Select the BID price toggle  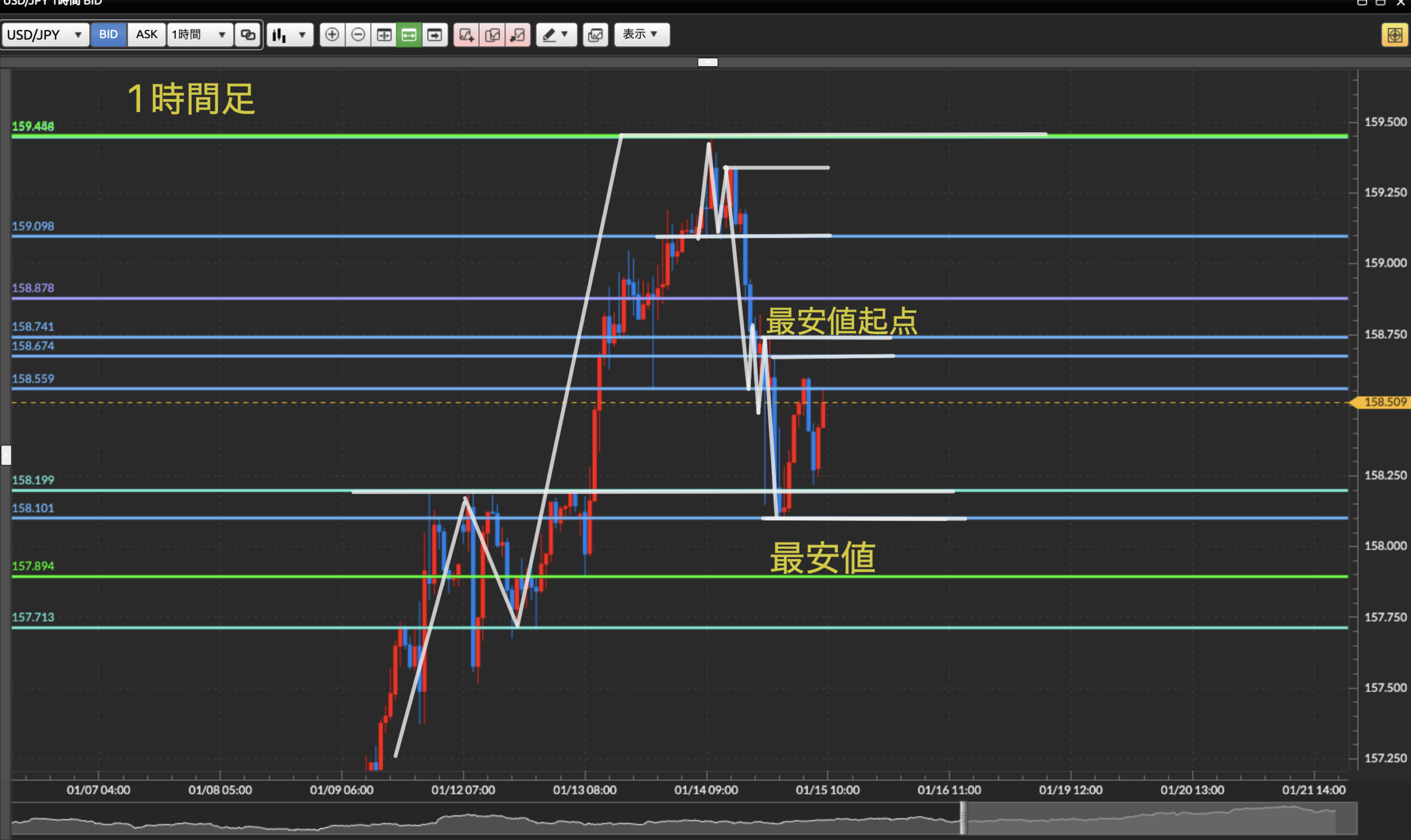pos(108,35)
